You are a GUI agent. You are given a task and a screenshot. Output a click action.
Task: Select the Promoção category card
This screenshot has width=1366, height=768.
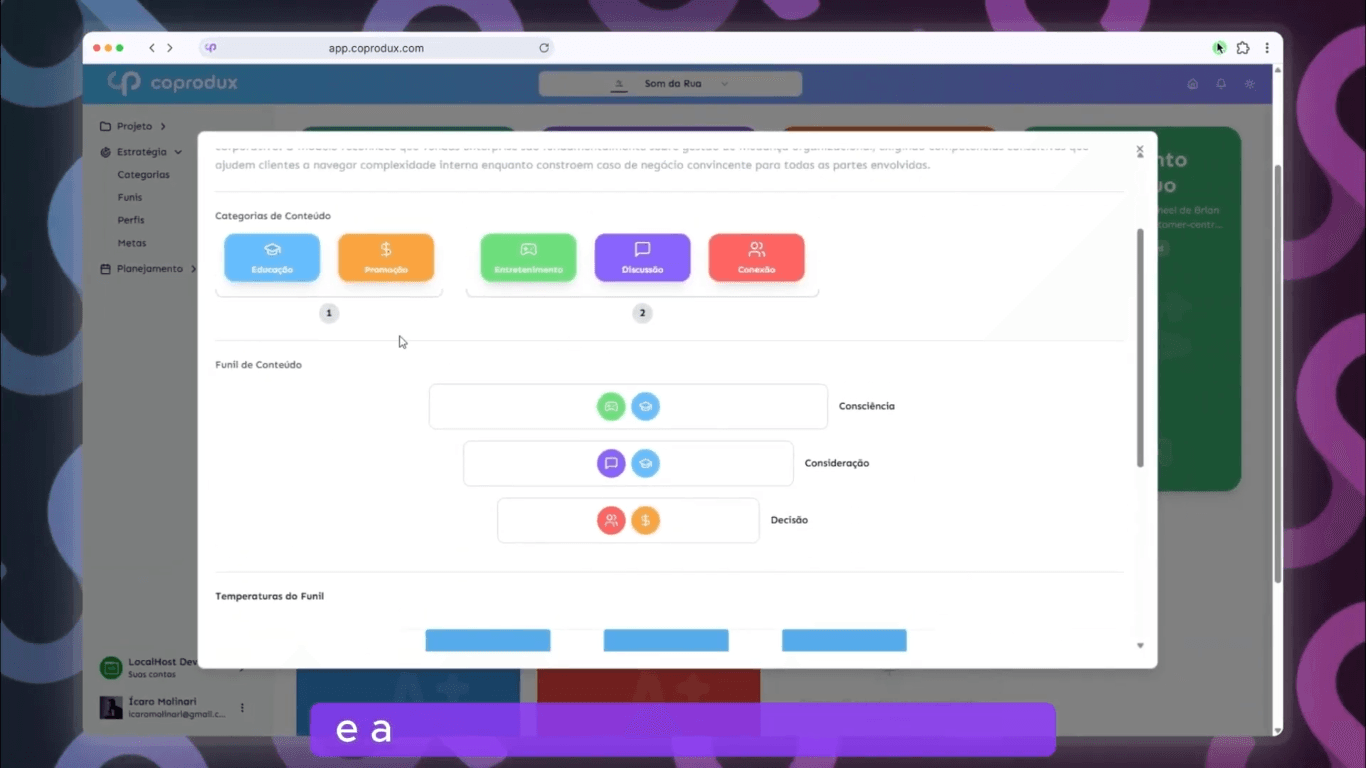point(386,258)
